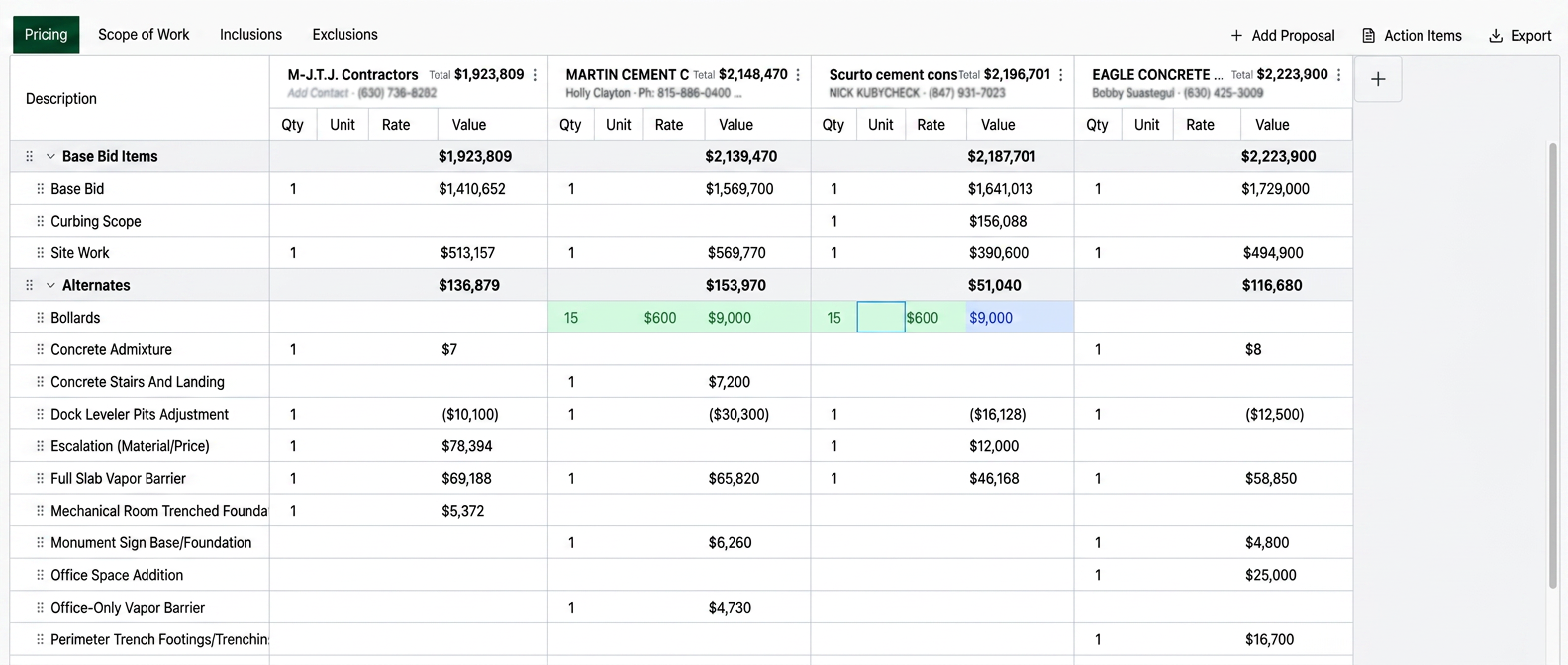Select Scurto Bollards value $9,000

[x=991, y=318]
